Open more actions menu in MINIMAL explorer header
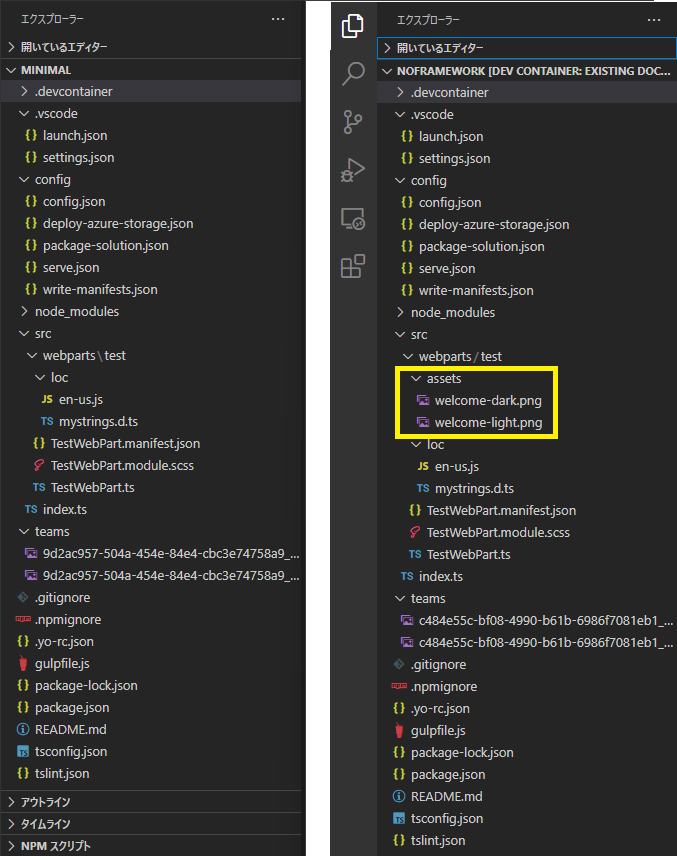Image resolution: width=677 pixels, height=856 pixels. click(278, 18)
